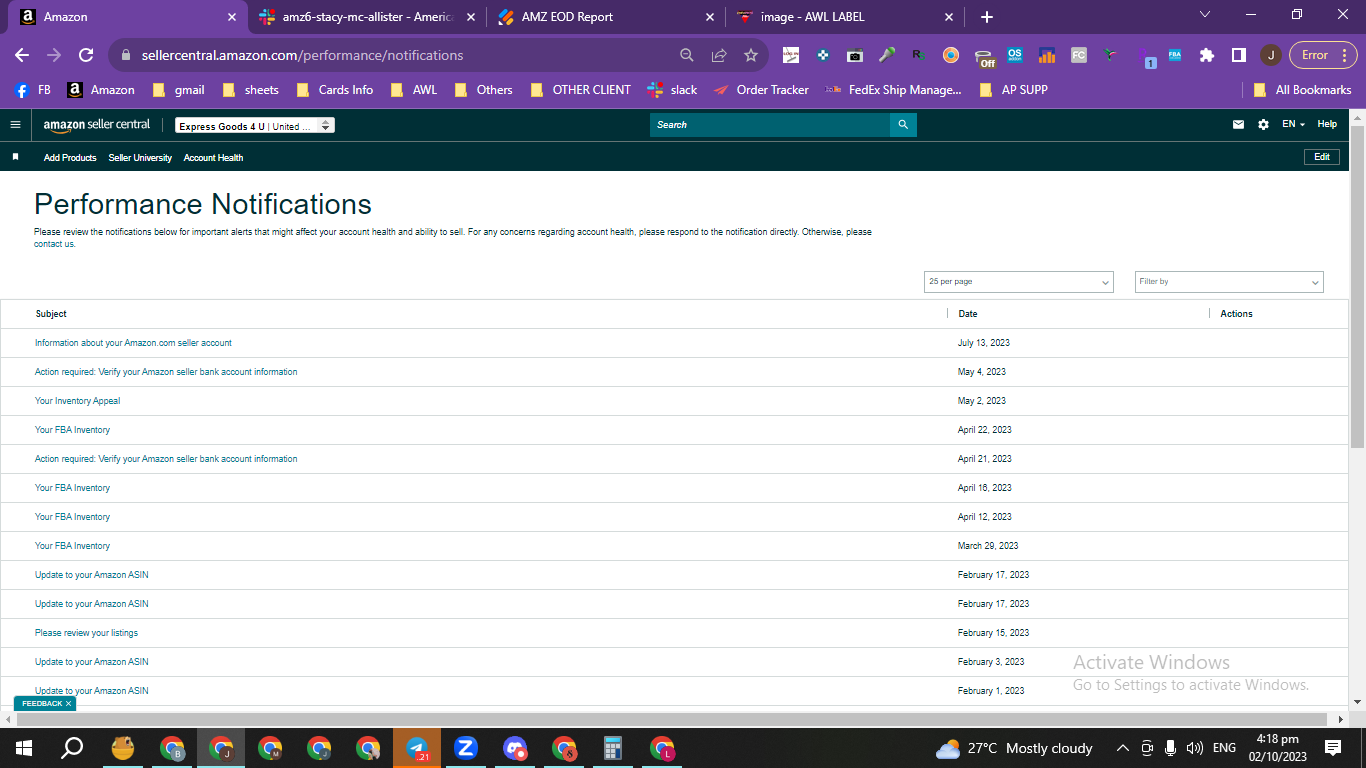
Task: Open the settings gear icon in Seller Central
Action: (x=1263, y=125)
